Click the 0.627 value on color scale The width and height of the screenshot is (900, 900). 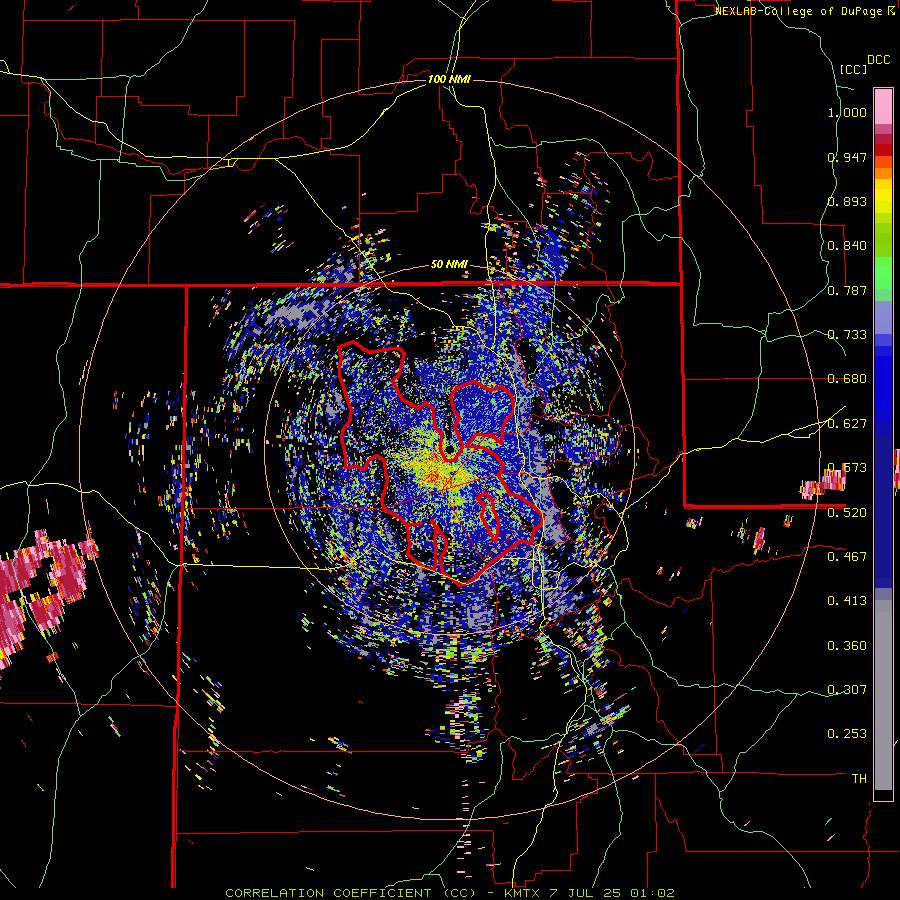[x=847, y=424]
